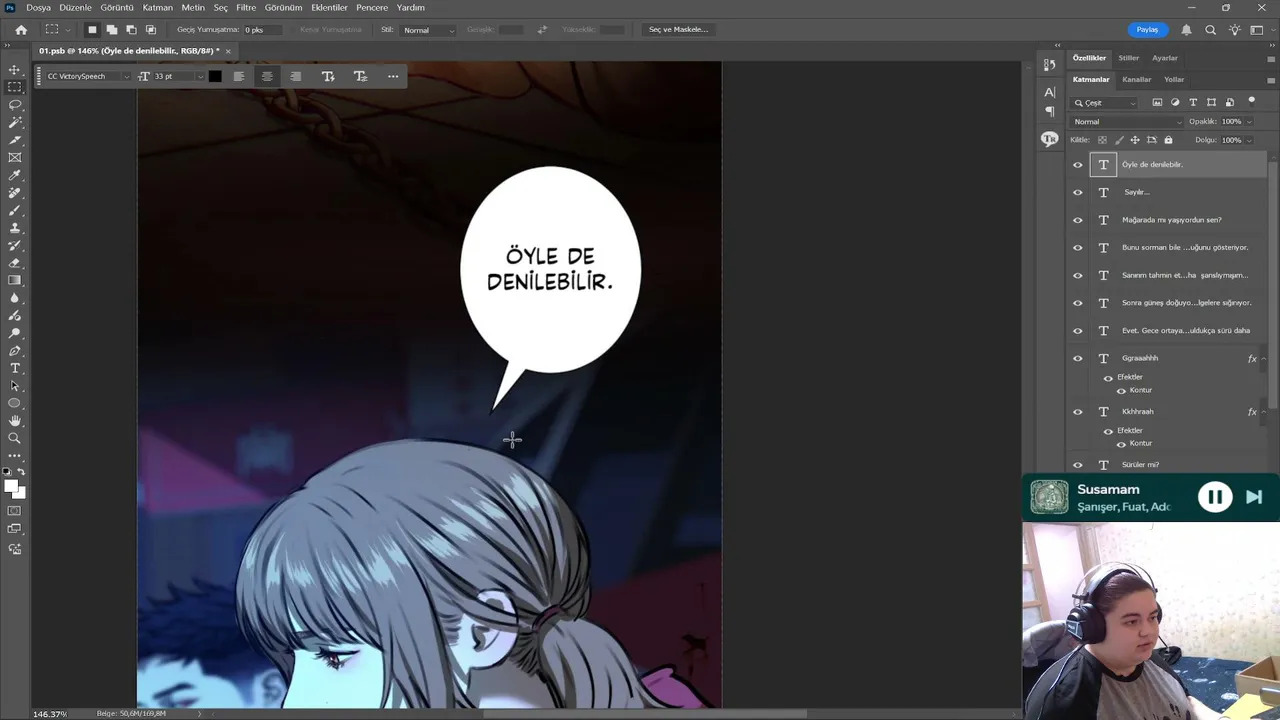The image size is (1280, 720).
Task: Collapse effects of the Kkhhraah layer
Action: pos(1264,411)
